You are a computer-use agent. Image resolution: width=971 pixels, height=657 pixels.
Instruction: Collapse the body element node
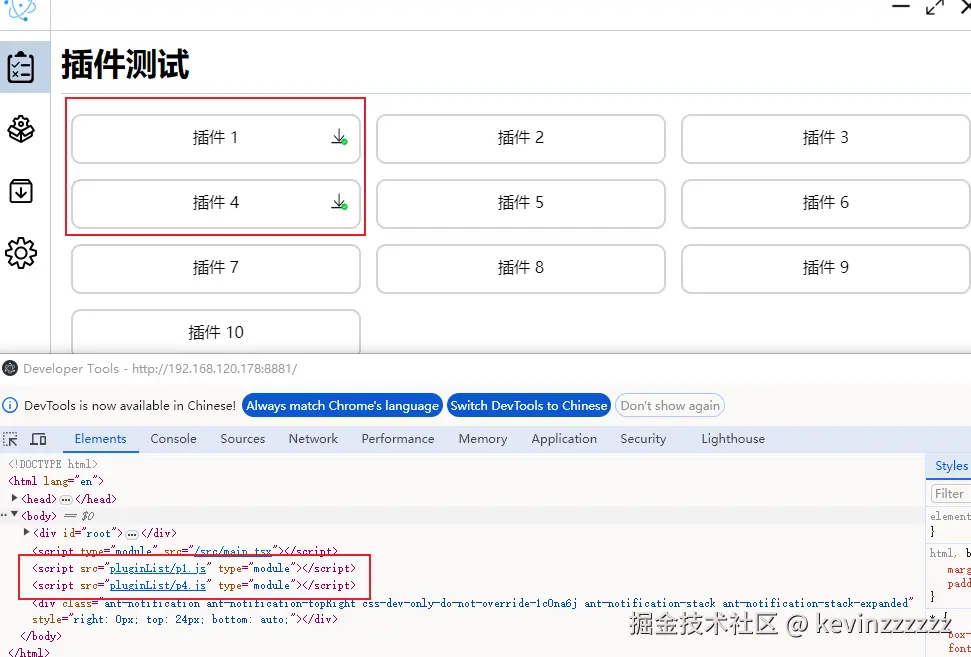(x=15, y=515)
